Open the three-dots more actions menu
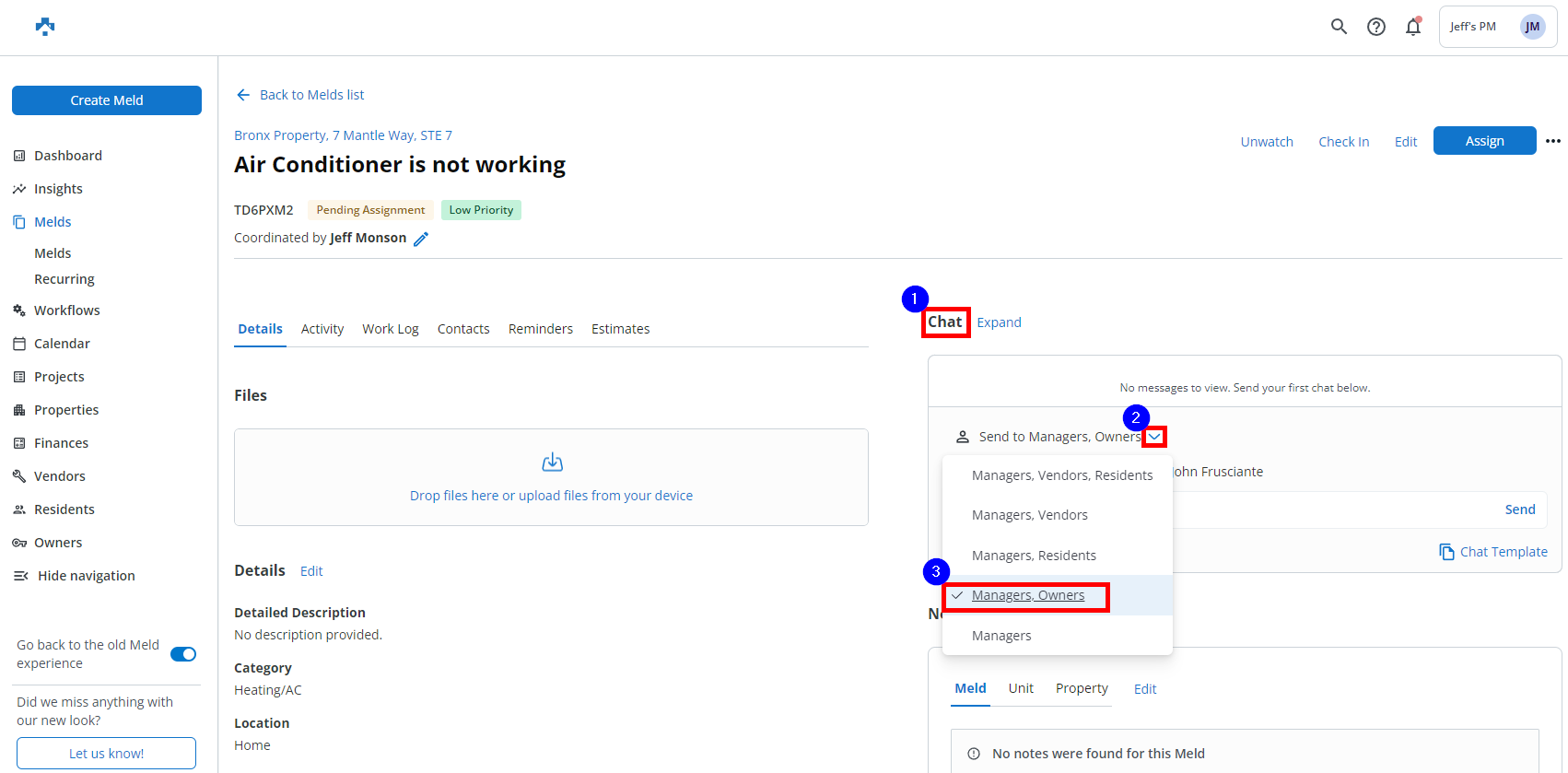This screenshot has height=773, width=1568. tap(1552, 141)
